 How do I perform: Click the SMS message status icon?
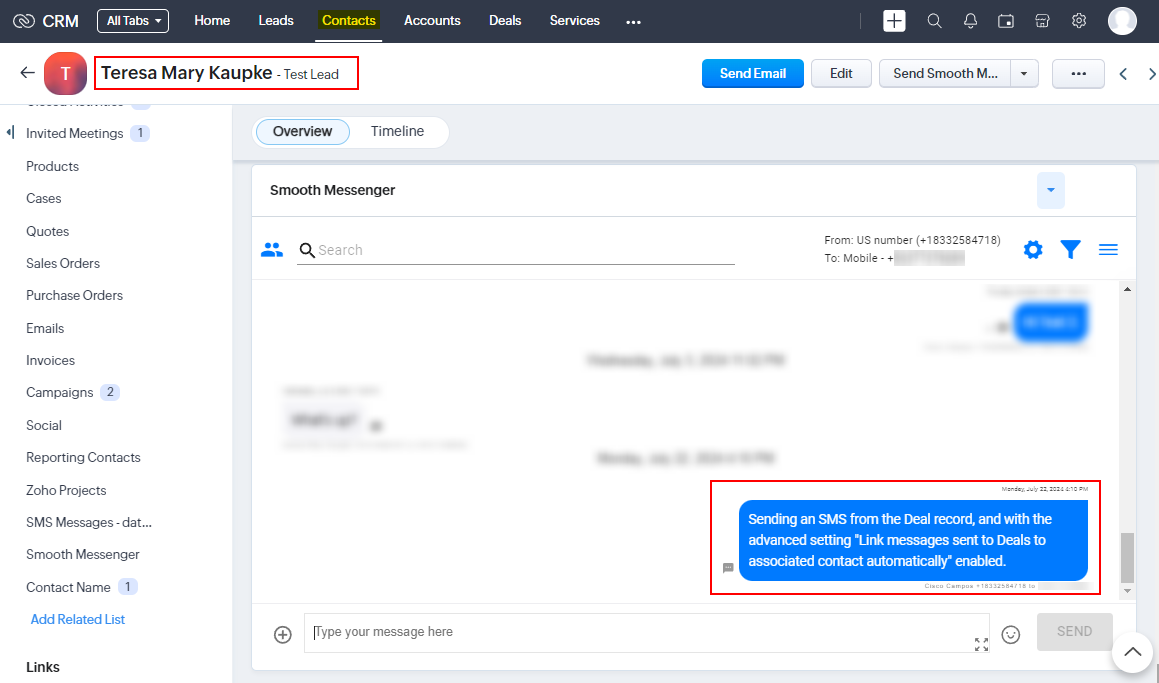tap(728, 568)
